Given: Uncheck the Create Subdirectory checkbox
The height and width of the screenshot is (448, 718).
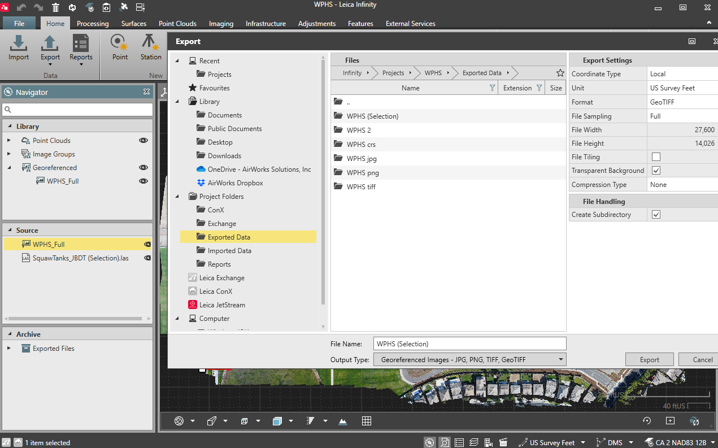Looking at the screenshot, I should pos(656,214).
